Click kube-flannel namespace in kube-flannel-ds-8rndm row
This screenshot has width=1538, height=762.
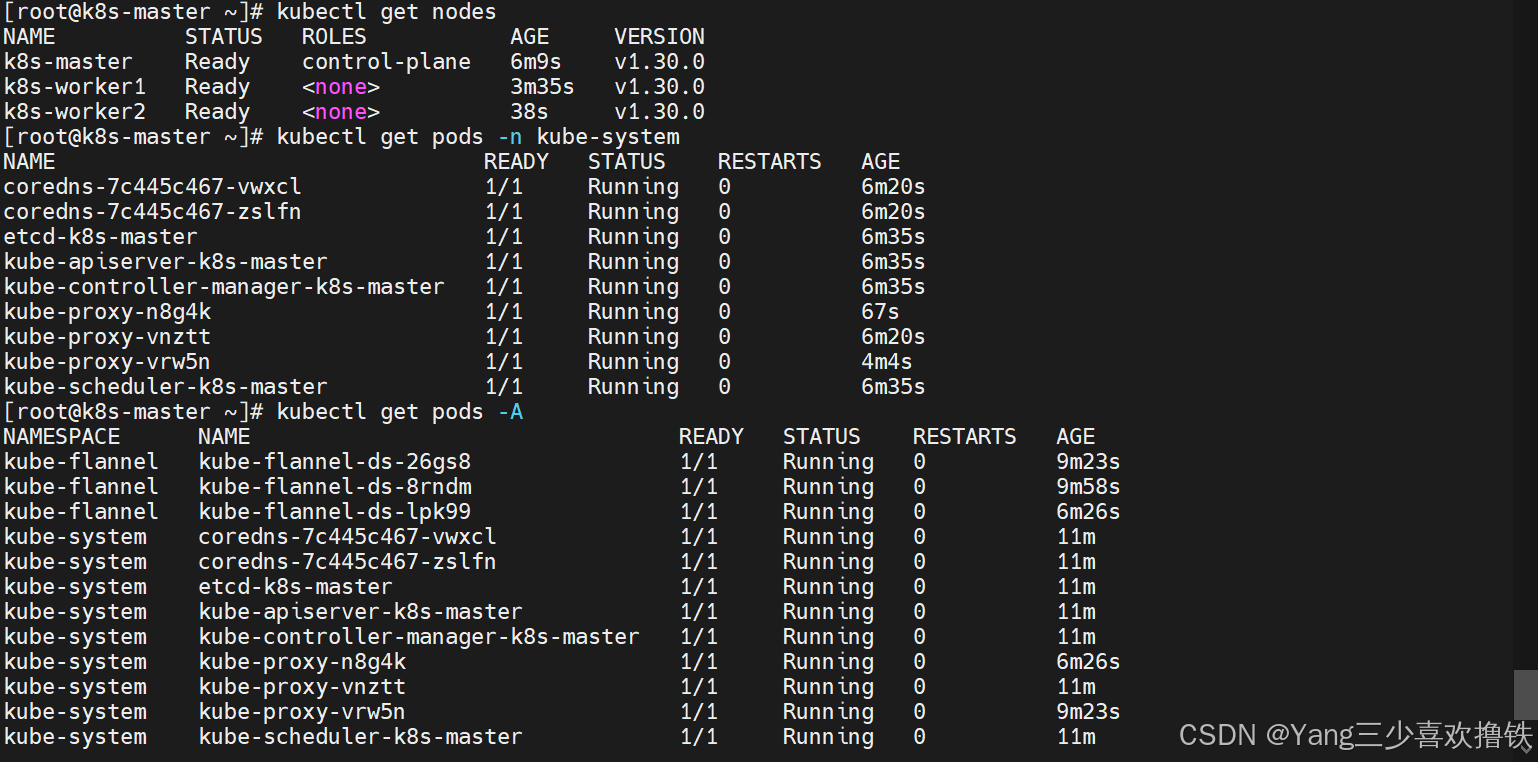click(x=81, y=487)
